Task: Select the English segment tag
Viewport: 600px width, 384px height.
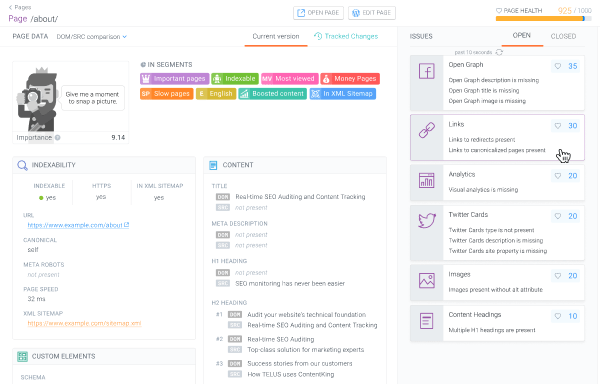Action: [216, 94]
